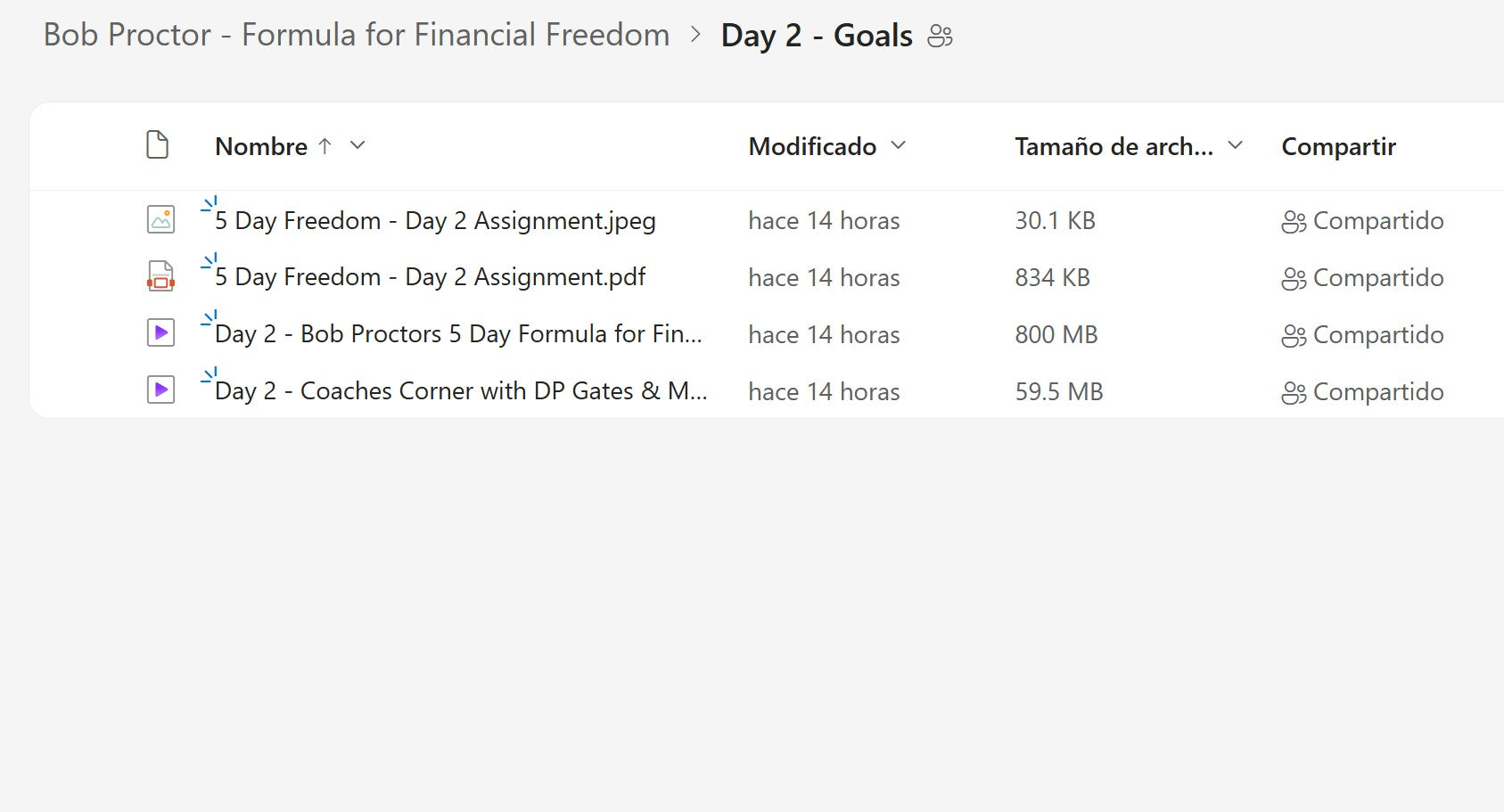Click the JPEG image file type icon
This screenshot has height=812, width=1504.
tap(160, 219)
